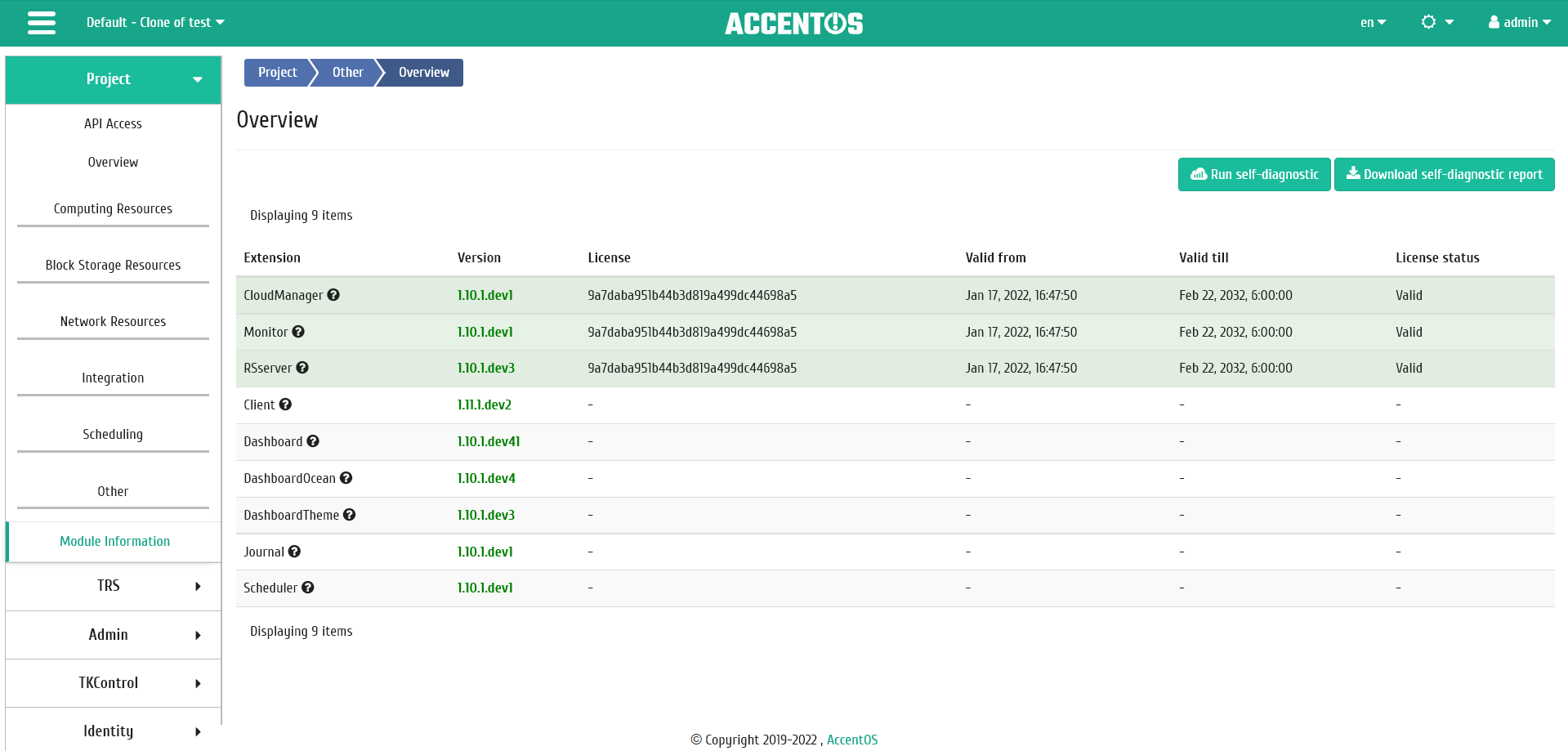Click help icon next to RSserver
The width and height of the screenshot is (1568, 751).
302,368
